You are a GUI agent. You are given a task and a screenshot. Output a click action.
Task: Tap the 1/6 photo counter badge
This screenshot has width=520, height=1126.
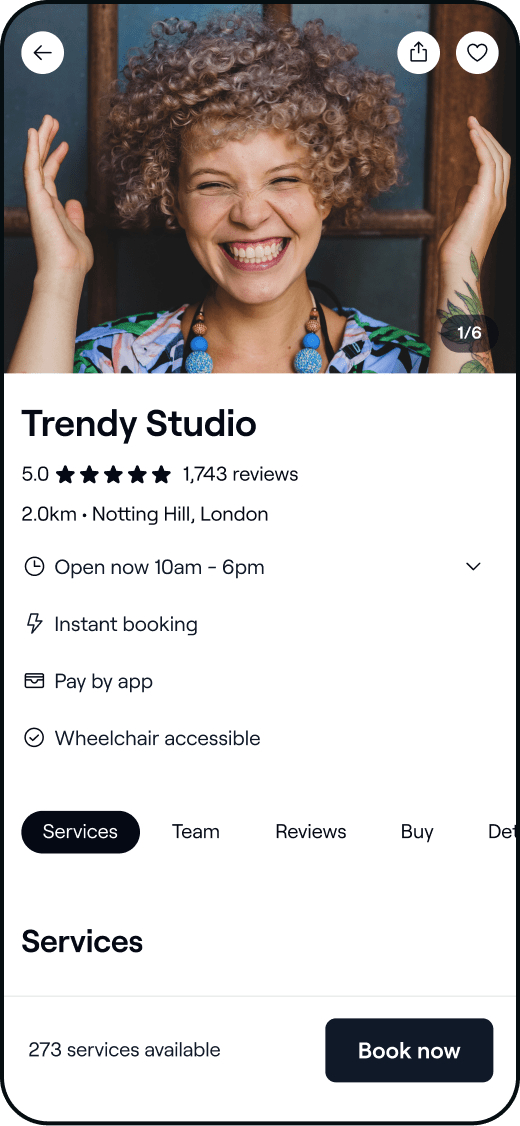469,333
